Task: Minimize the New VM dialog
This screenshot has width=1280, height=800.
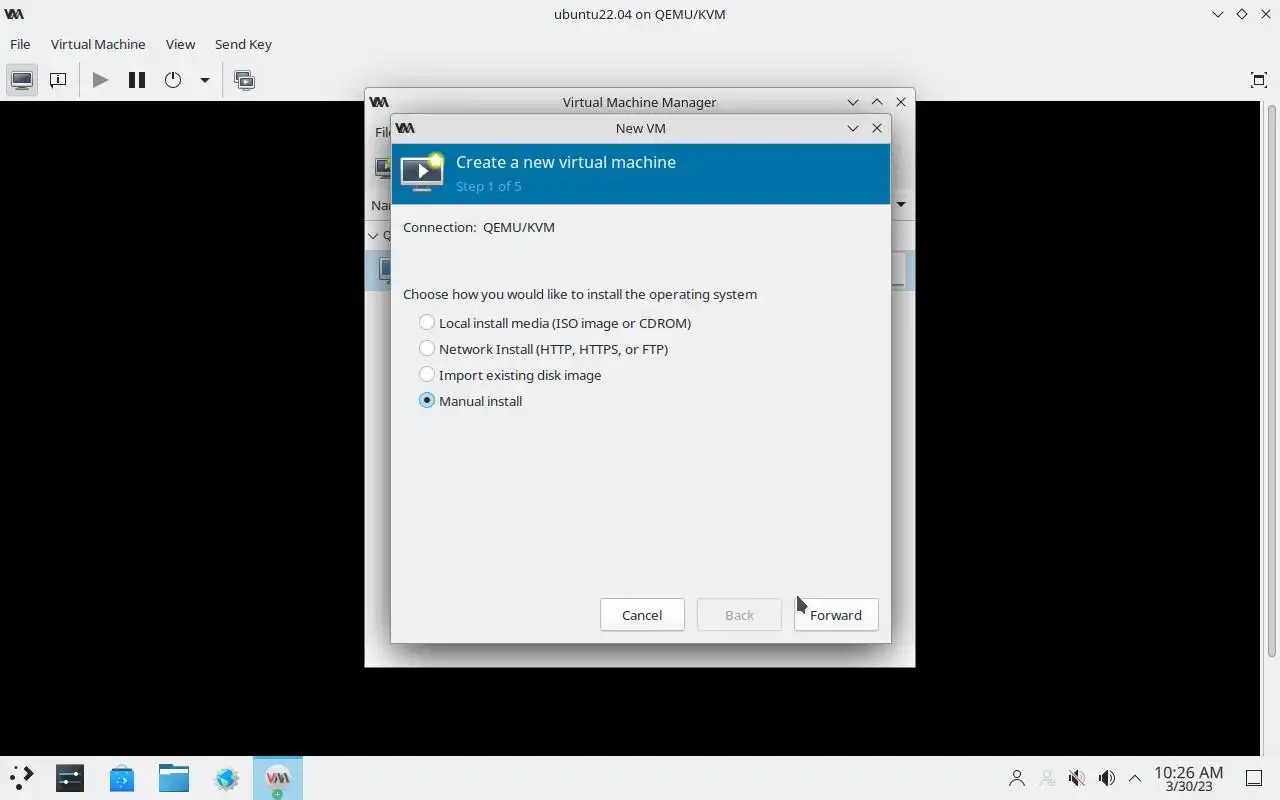Action: [853, 128]
